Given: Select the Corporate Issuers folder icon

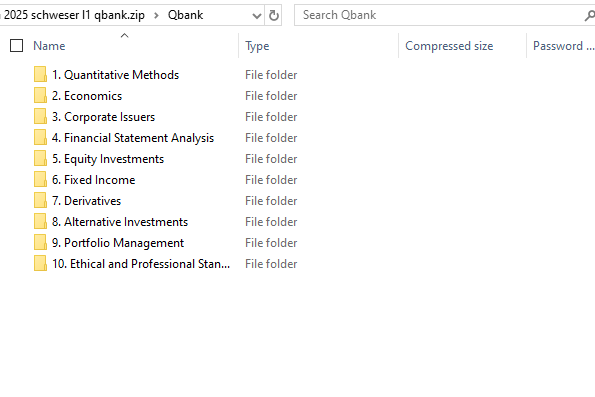Looking at the screenshot, I should click(40, 117).
